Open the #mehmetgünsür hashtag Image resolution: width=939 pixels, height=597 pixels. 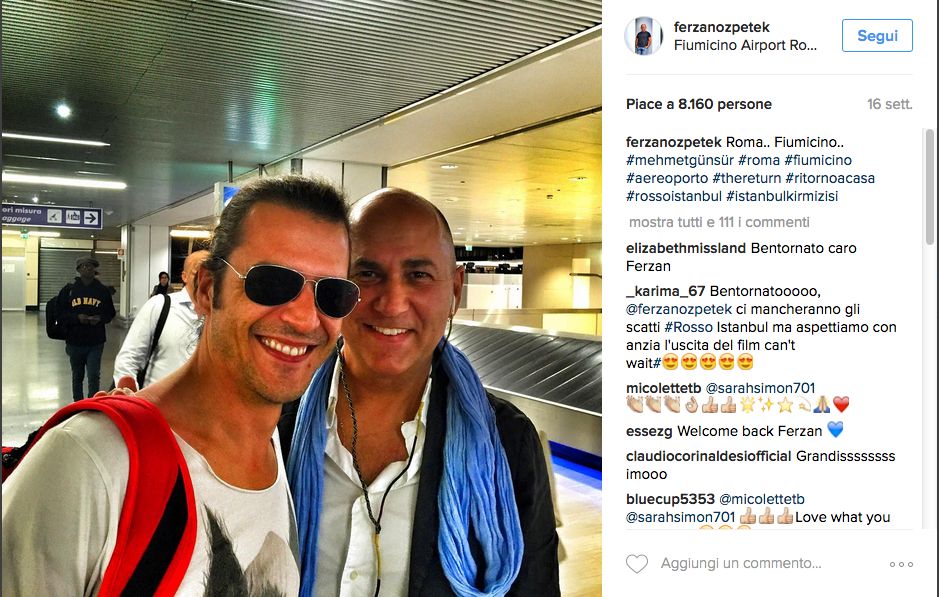tap(680, 160)
